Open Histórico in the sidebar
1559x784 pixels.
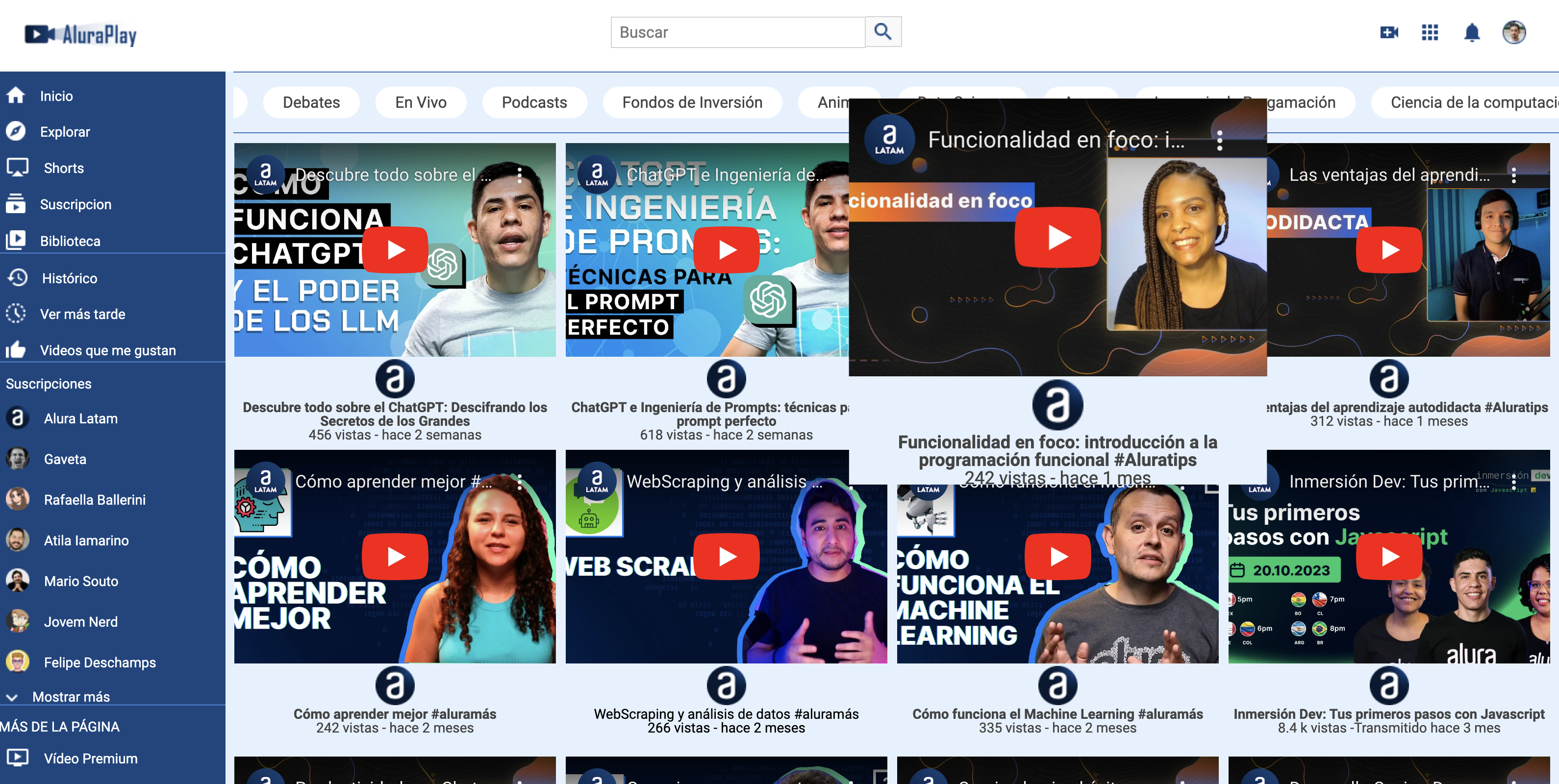pyautogui.click(x=69, y=278)
